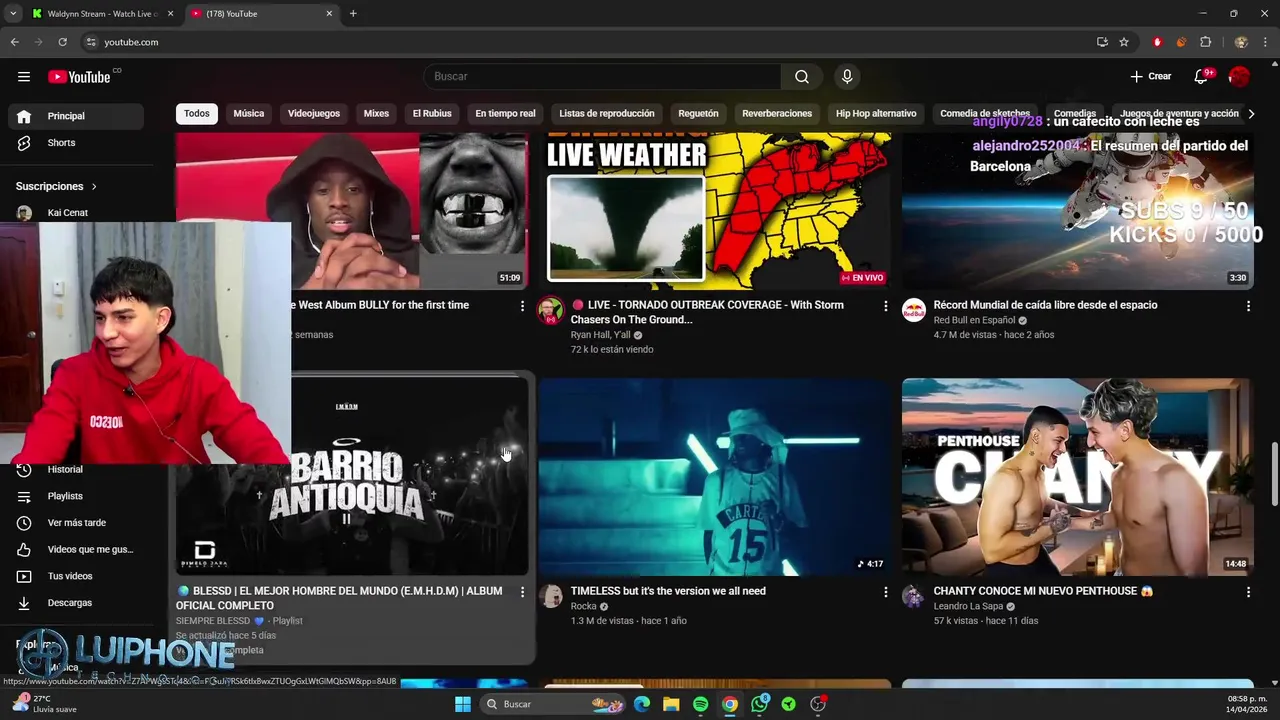Screen dimensions: 1280x720
Task: Reload the page
Action: click(62, 42)
